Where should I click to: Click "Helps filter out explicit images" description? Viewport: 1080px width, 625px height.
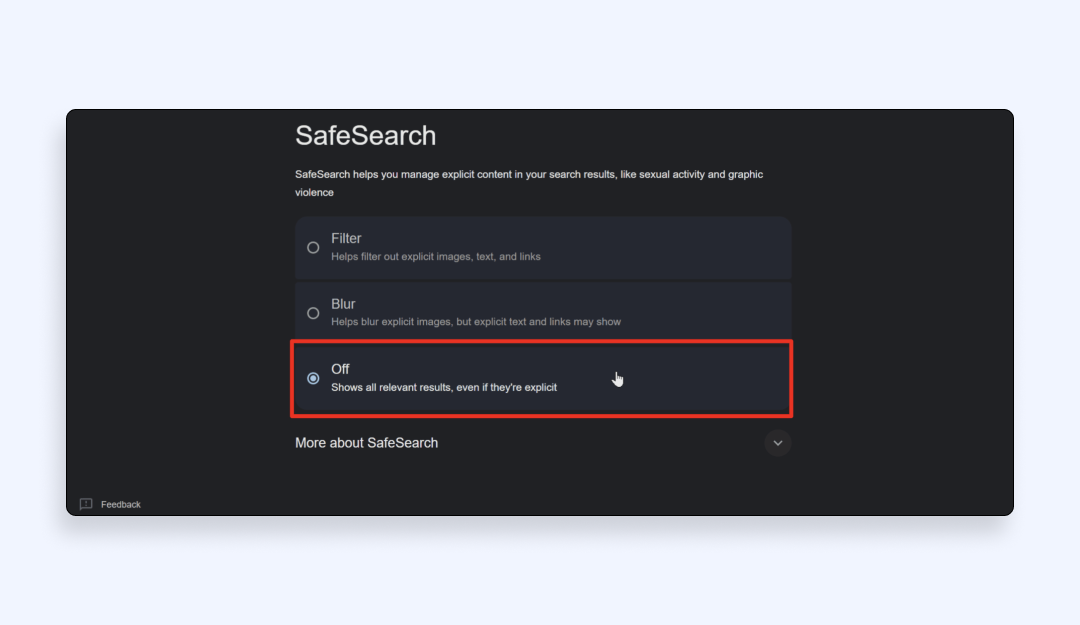(435, 257)
